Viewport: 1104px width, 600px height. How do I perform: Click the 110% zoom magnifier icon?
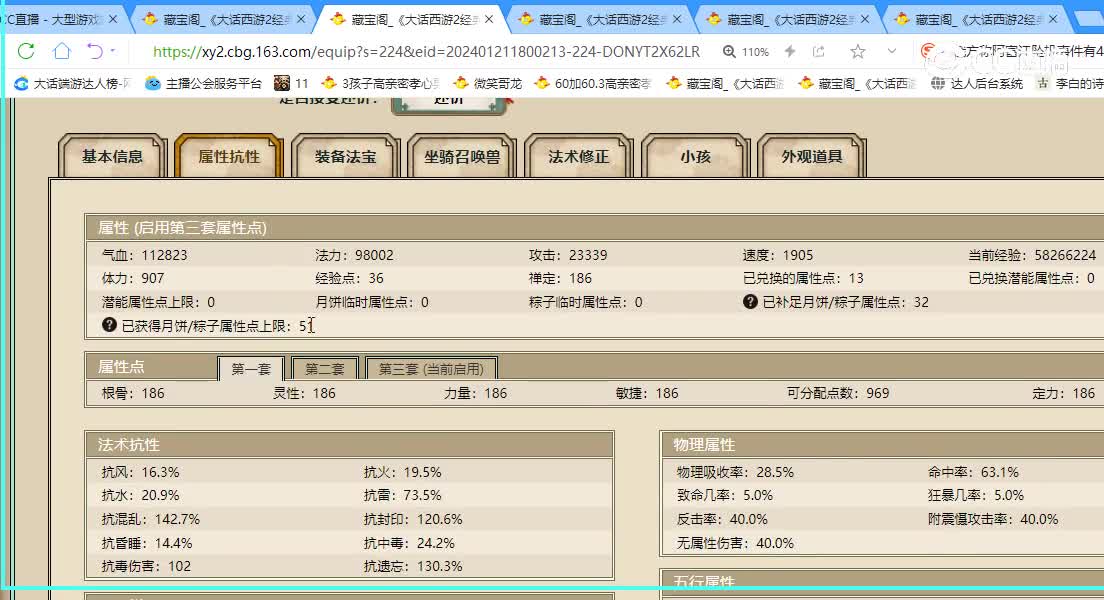[x=729, y=51]
